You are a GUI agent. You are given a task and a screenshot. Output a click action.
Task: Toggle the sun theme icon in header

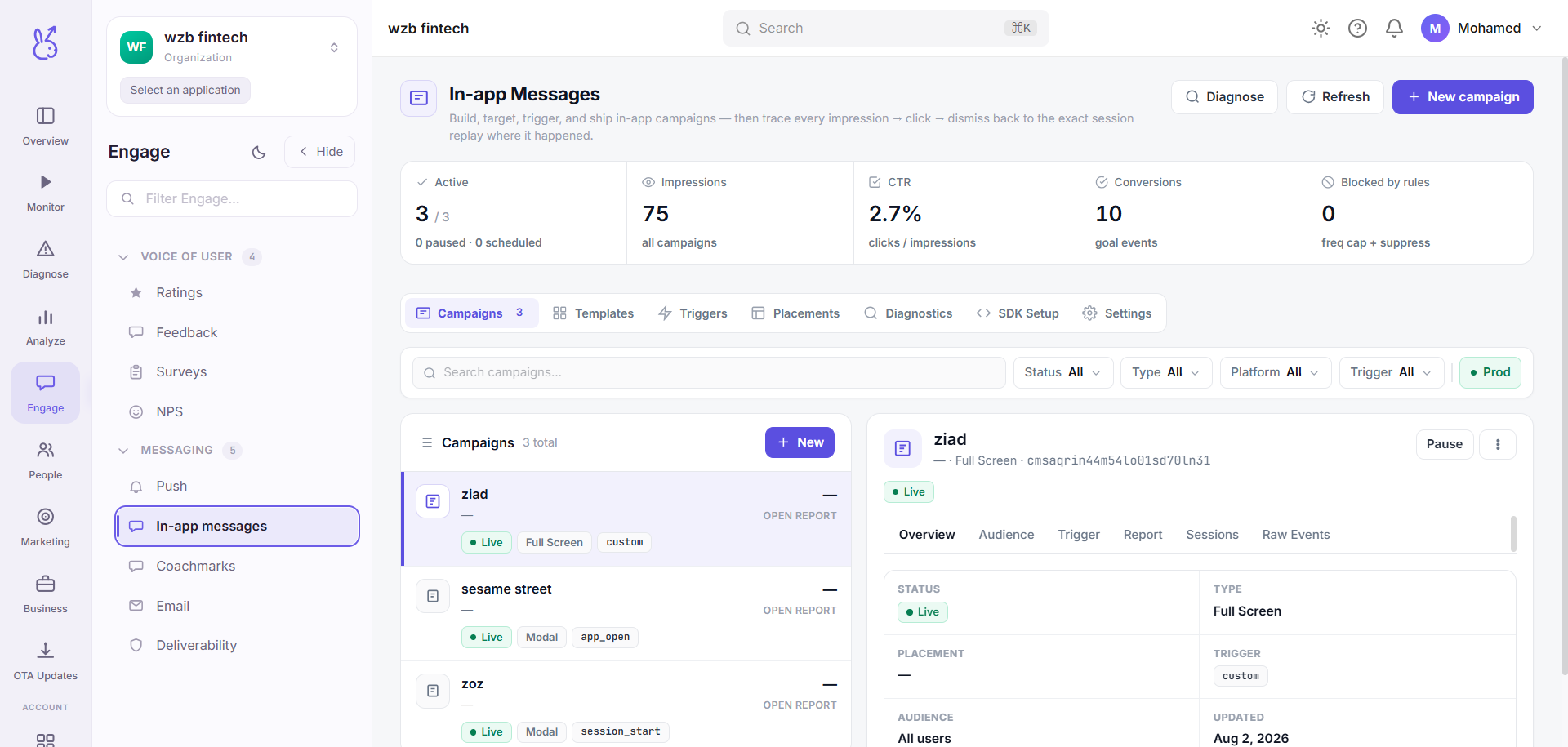[x=1321, y=29]
